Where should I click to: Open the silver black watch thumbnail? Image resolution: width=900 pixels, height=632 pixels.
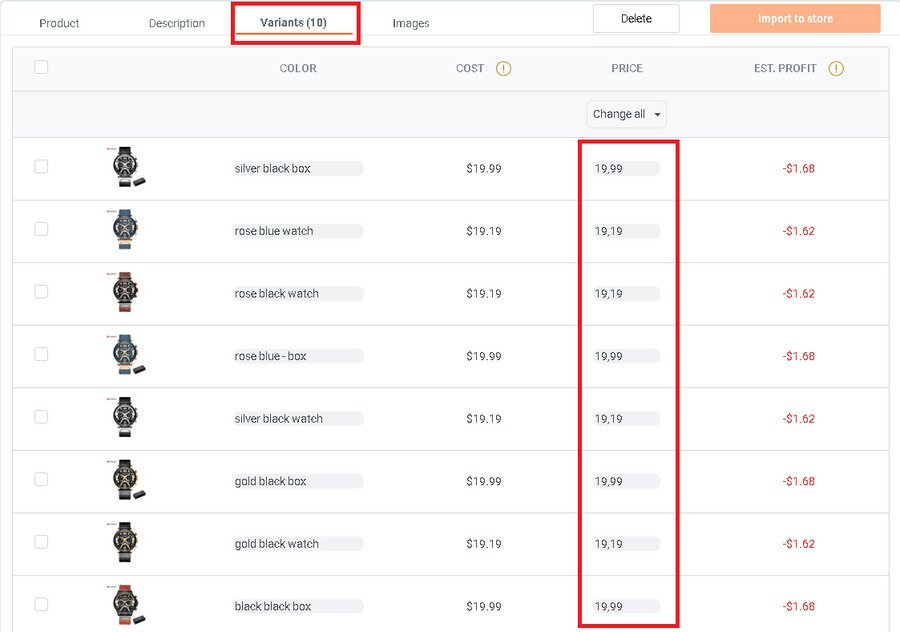pos(126,418)
